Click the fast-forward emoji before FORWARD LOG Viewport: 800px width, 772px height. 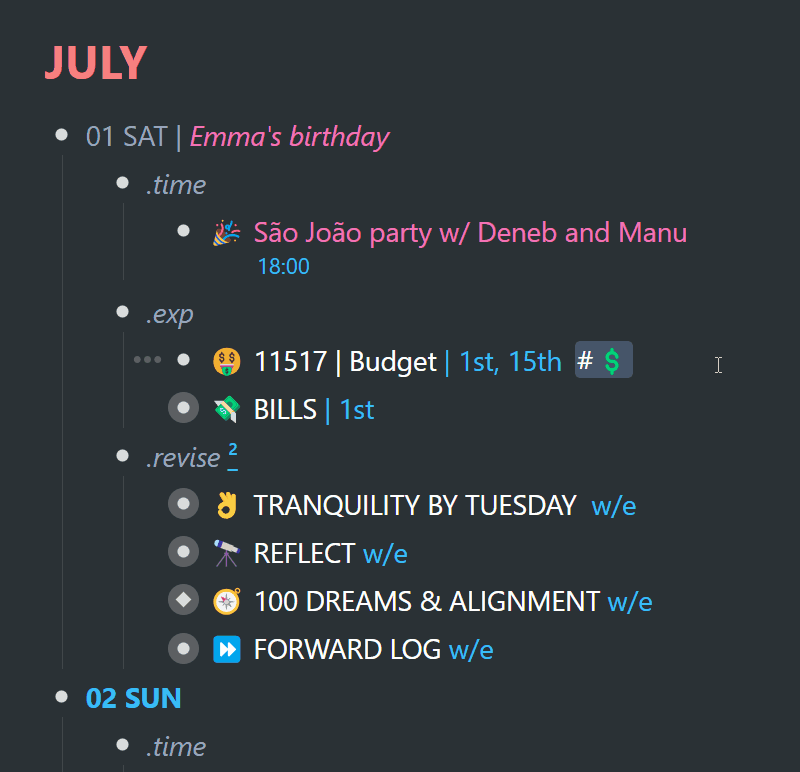tap(226, 649)
